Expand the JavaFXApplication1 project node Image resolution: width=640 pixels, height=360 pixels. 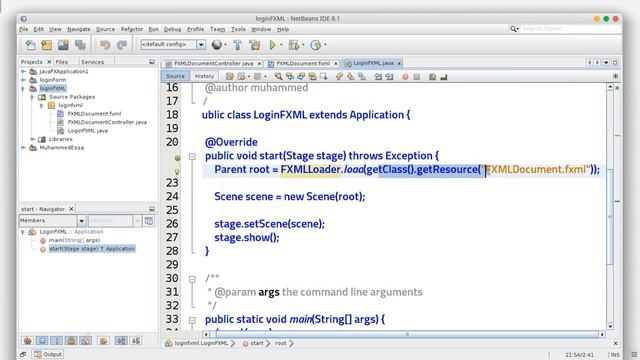[23, 71]
